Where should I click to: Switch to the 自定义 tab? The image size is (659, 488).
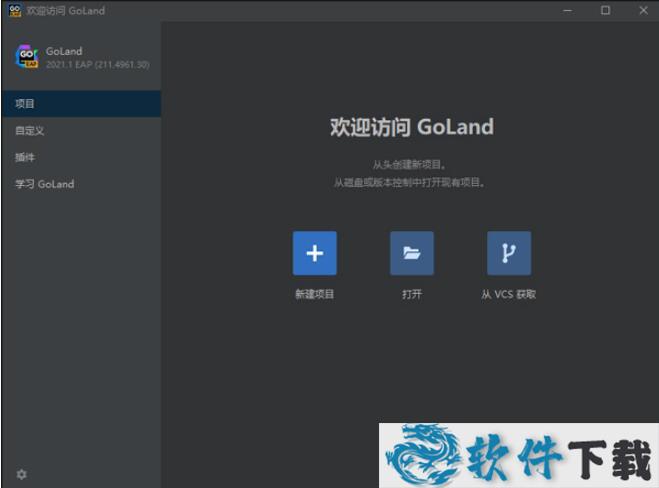coord(30,130)
